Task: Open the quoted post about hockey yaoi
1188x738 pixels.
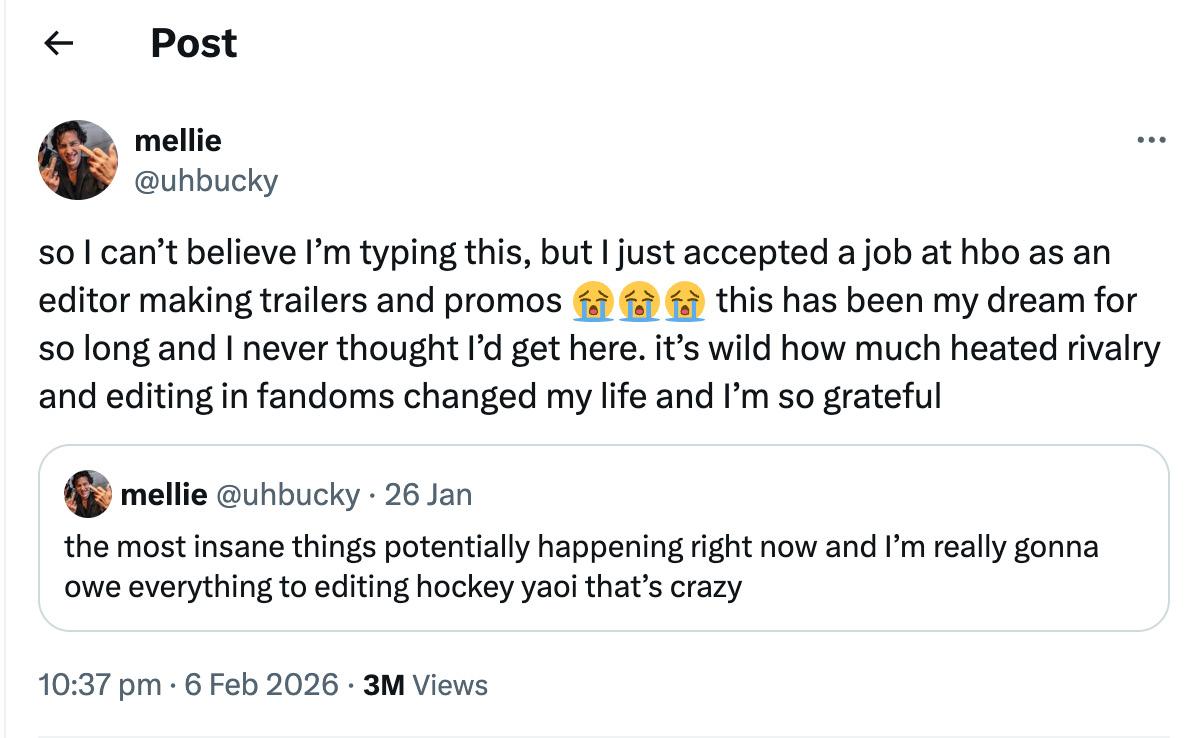Action: coord(603,566)
